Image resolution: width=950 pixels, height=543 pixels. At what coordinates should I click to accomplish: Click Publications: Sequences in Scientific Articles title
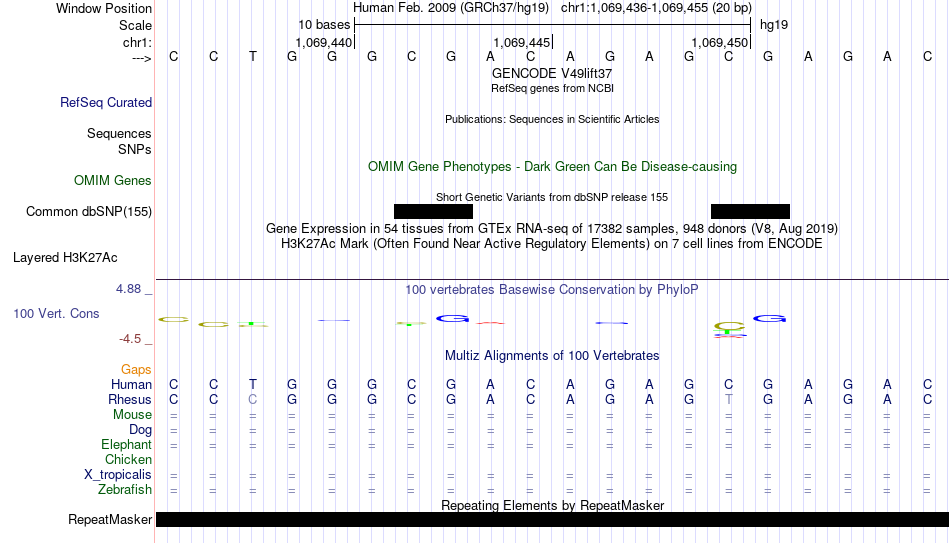pyautogui.click(x=552, y=119)
